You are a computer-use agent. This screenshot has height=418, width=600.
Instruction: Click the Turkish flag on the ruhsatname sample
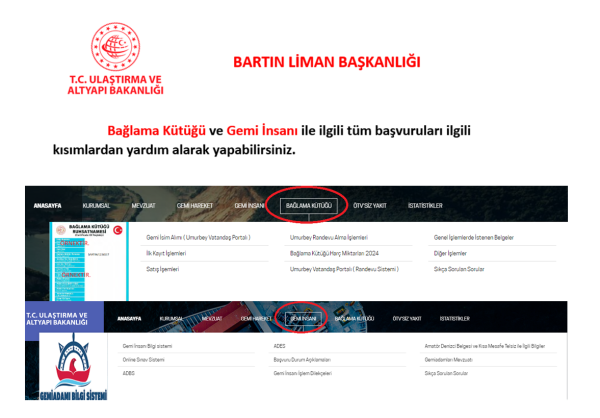tap(118, 230)
